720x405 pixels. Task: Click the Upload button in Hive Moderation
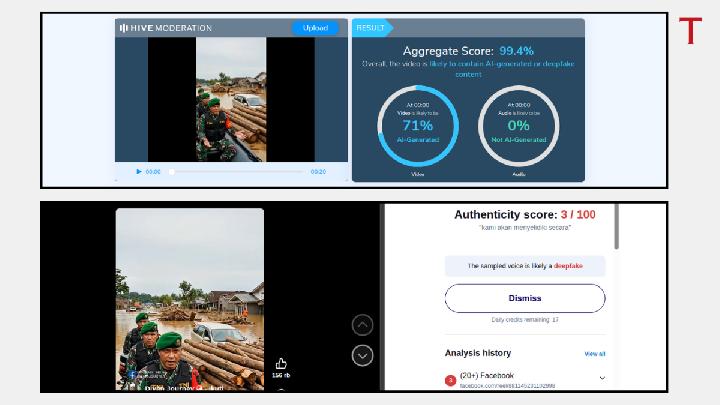(315, 28)
